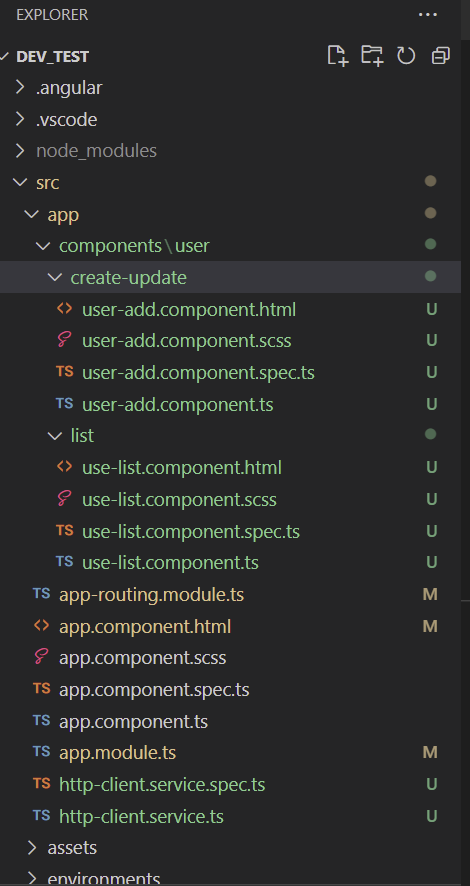Click the New Folder icon
This screenshot has height=886, width=470.
[x=372, y=56]
